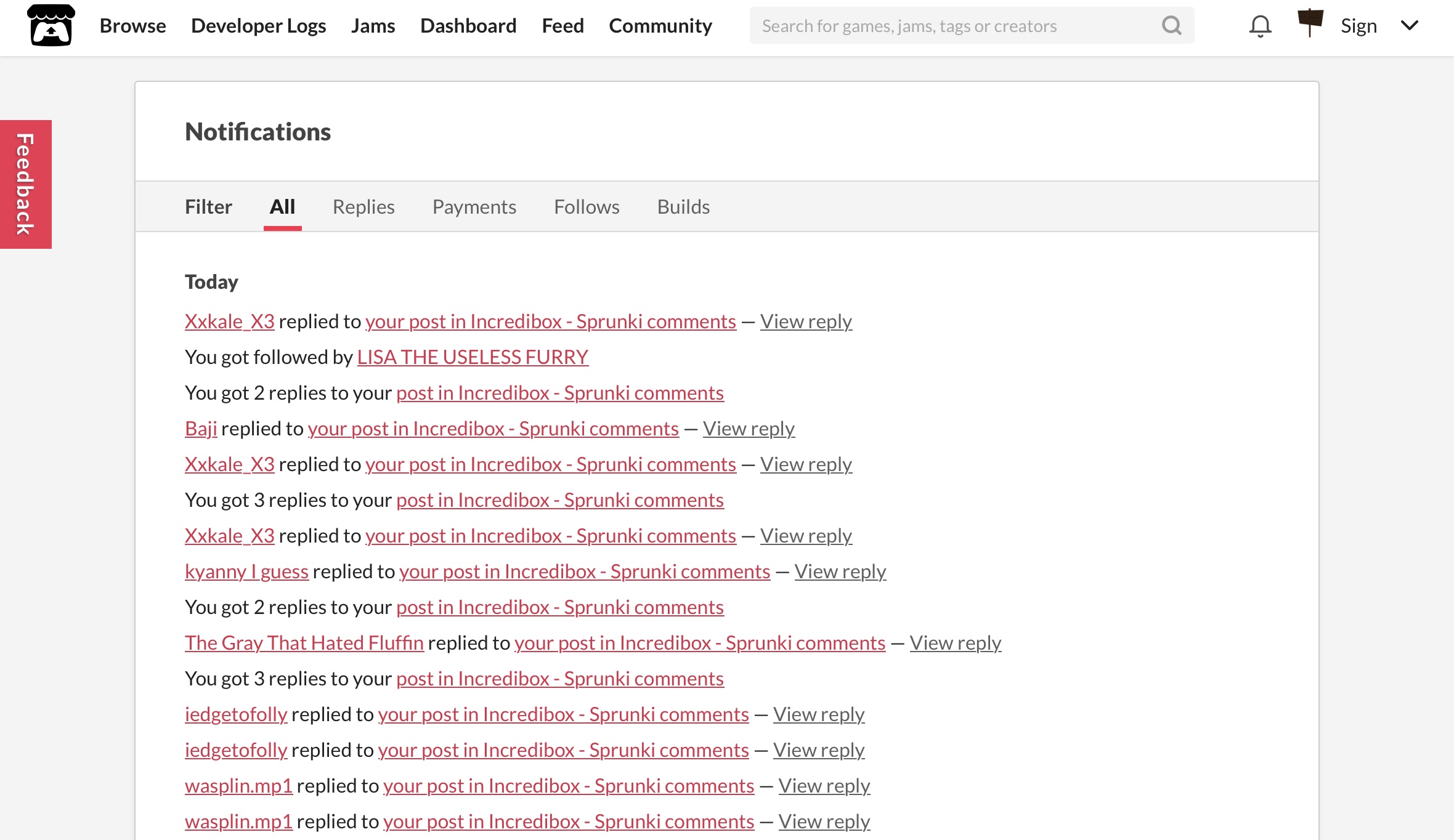Switch to the Payments filter tab
Image resolution: width=1454 pixels, height=840 pixels.
click(x=474, y=207)
